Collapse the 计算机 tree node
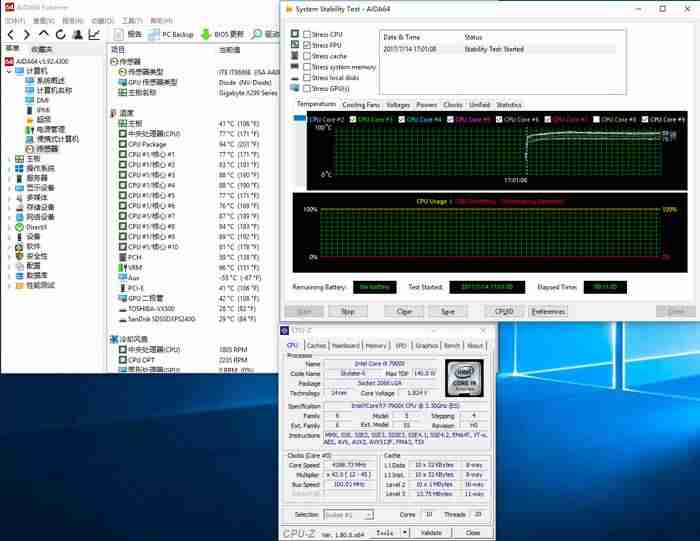This screenshot has width=700, height=541. click(9, 71)
